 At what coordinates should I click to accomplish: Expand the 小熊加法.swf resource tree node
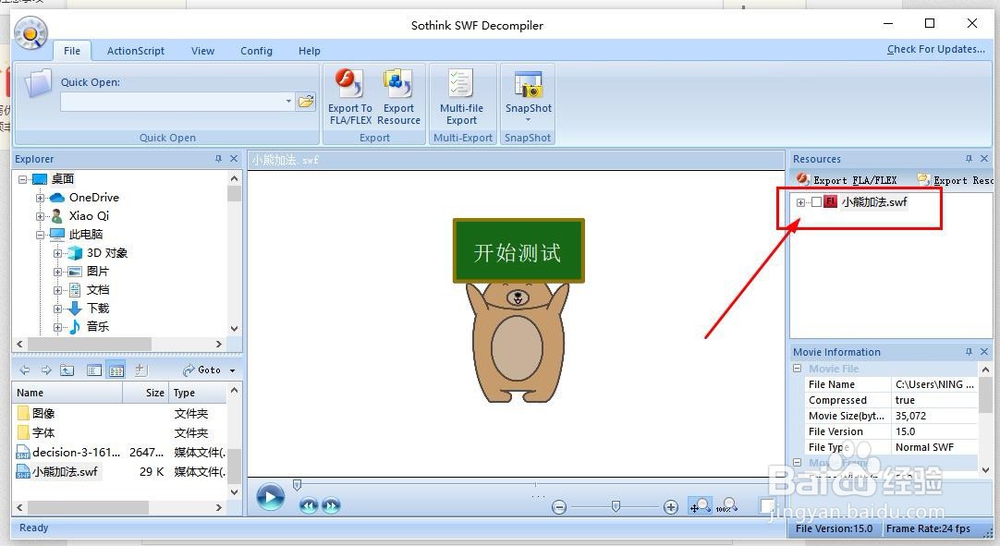pos(800,203)
